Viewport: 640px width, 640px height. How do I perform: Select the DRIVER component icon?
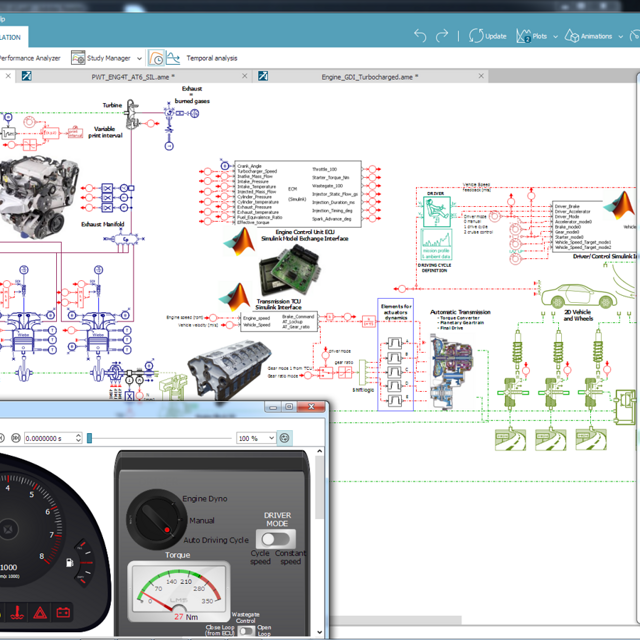(x=437, y=211)
